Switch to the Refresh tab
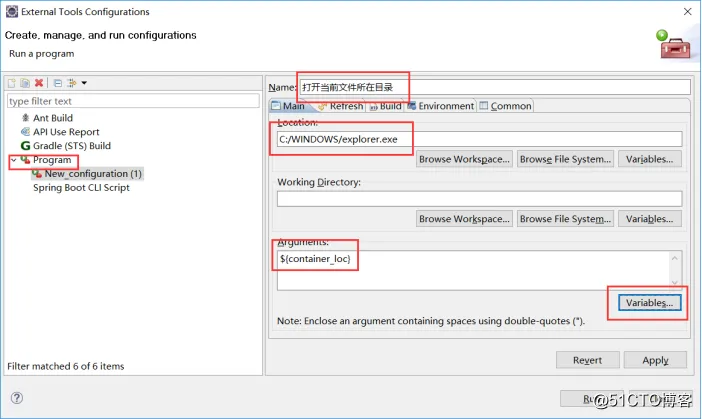The height and width of the screenshot is (419, 702). click(x=341, y=106)
